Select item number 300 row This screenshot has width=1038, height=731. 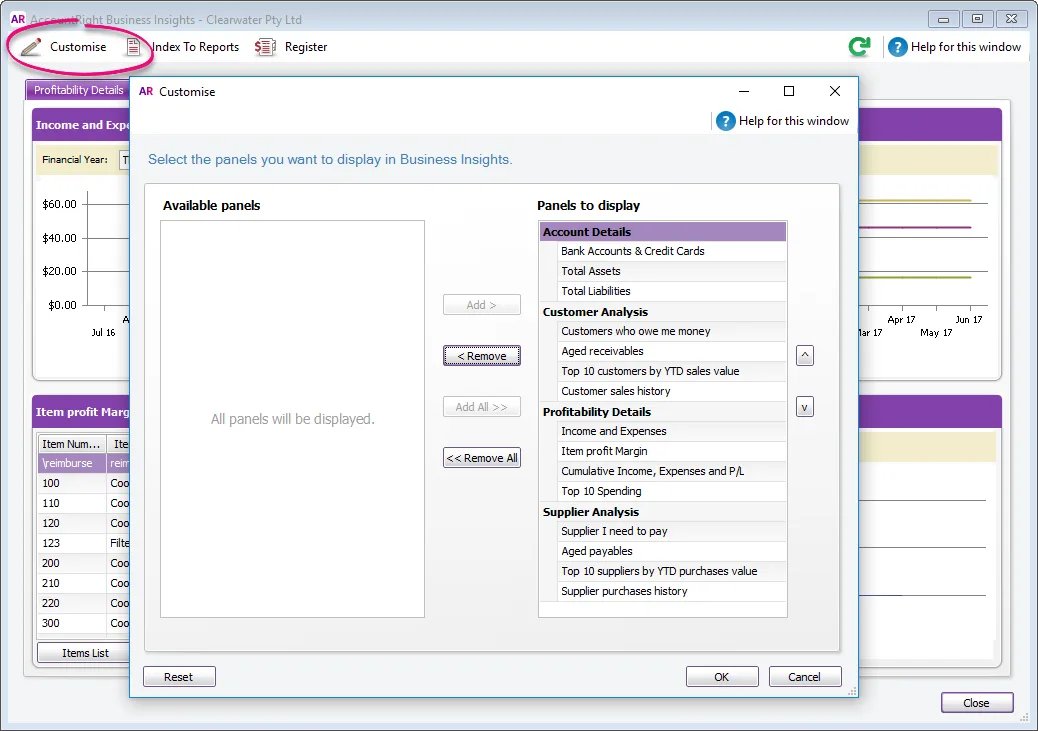(84, 623)
